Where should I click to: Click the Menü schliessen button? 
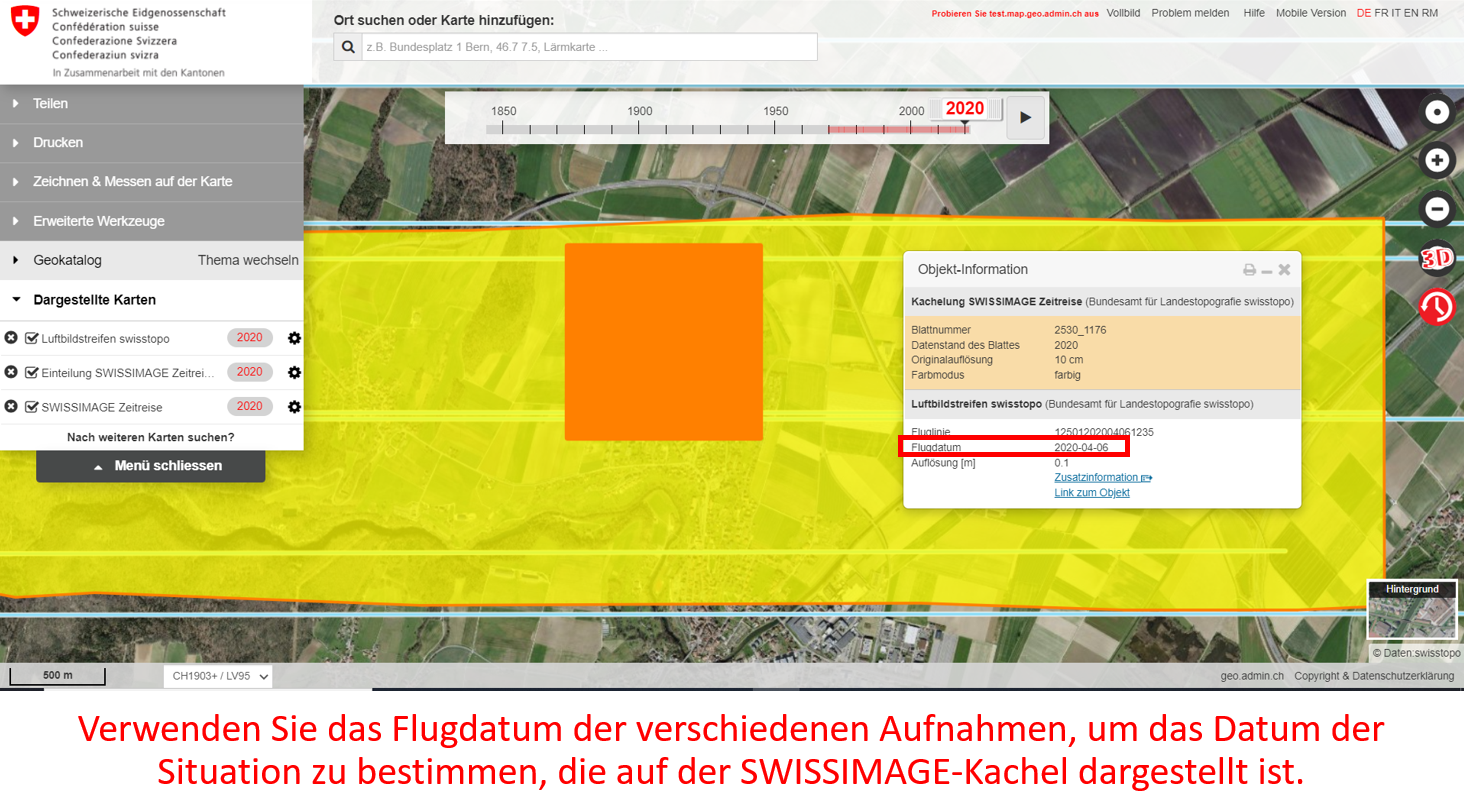(x=151, y=466)
